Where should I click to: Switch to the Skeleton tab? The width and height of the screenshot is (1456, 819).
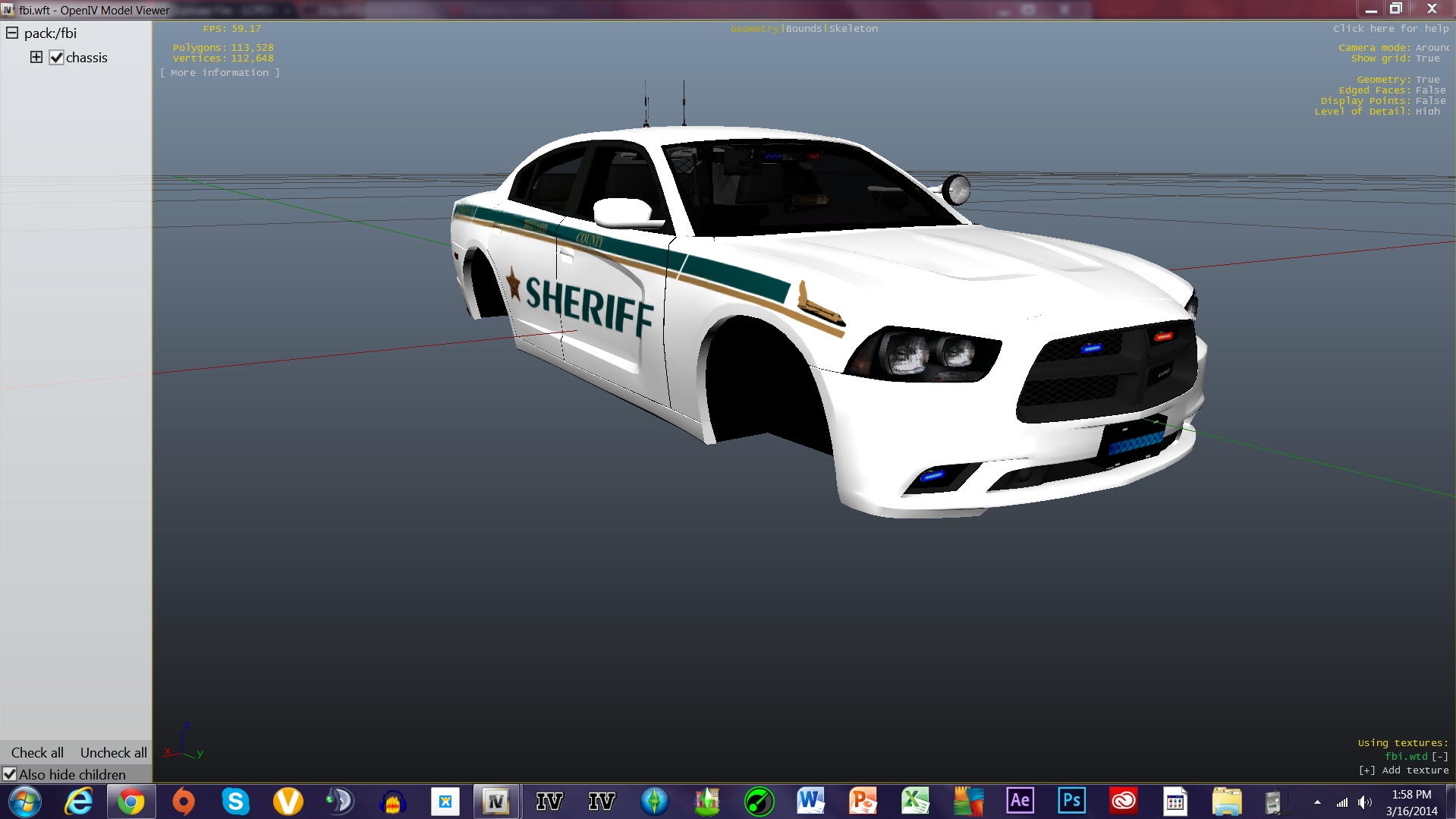[853, 29]
